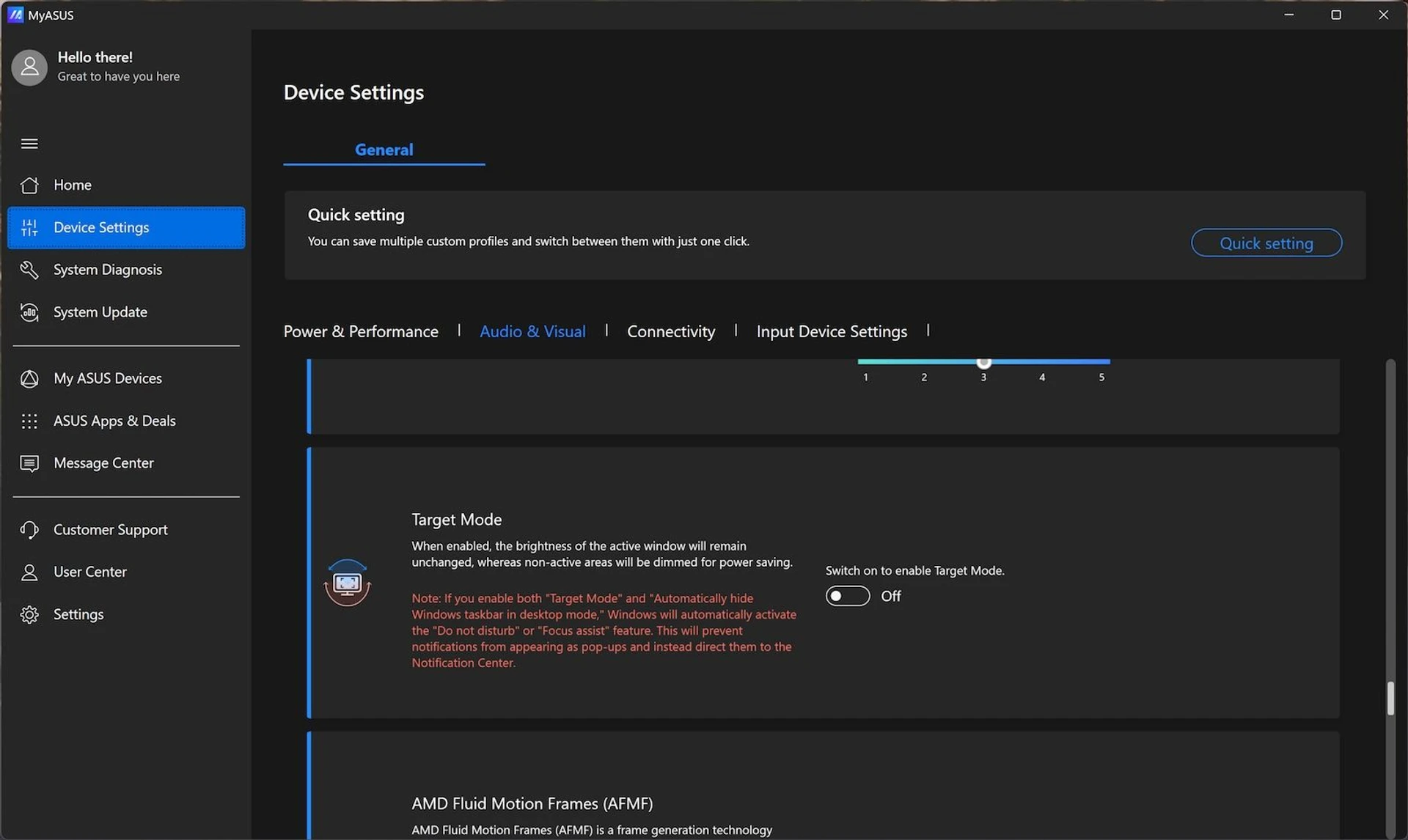Click the Settings gear icon
The width and height of the screenshot is (1408, 840).
(x=29, y=615)
